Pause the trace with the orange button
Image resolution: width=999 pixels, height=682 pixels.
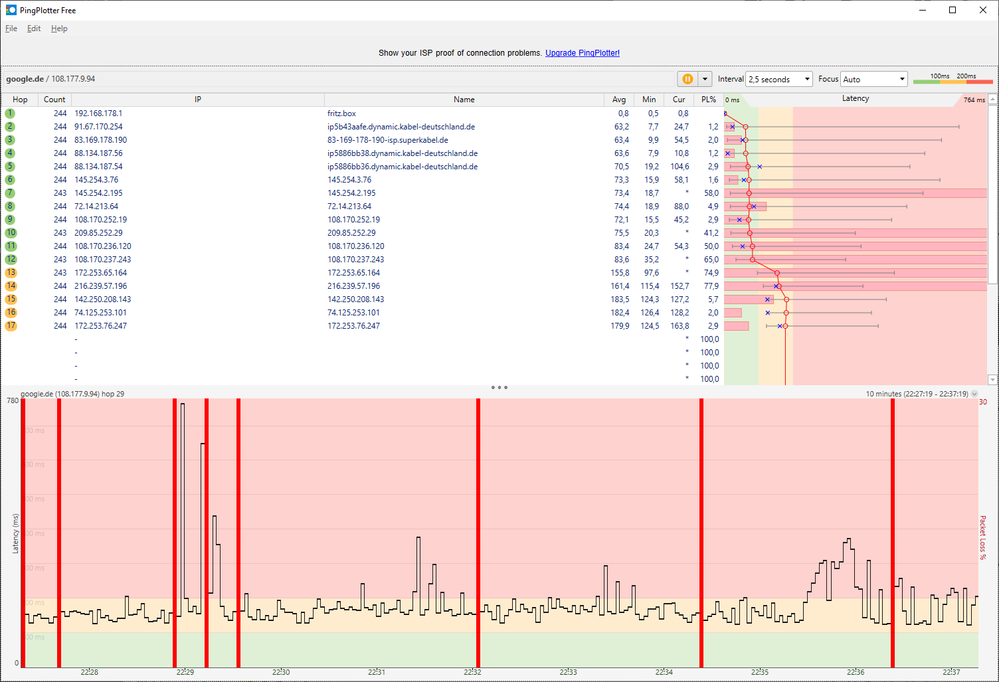688,79
